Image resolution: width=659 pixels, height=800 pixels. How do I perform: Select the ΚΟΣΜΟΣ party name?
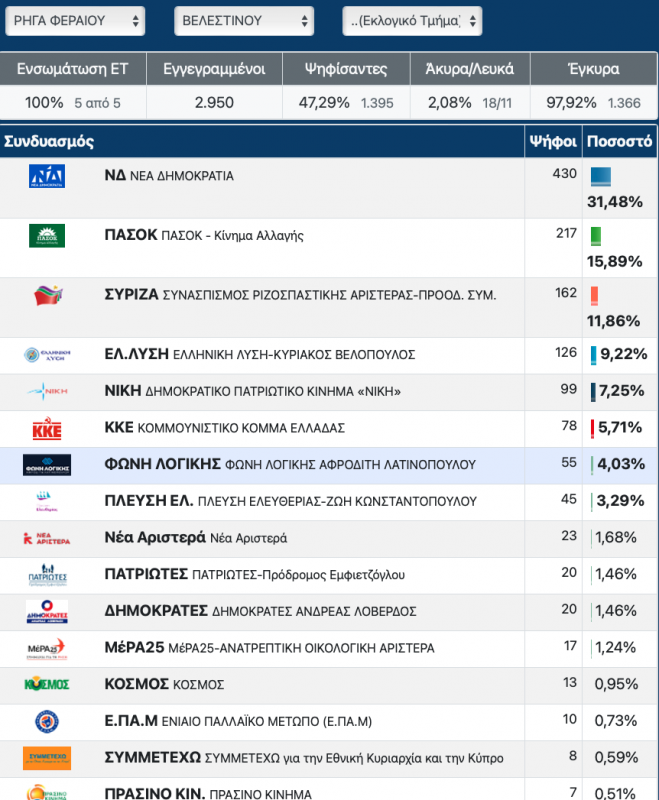[164, 684]
